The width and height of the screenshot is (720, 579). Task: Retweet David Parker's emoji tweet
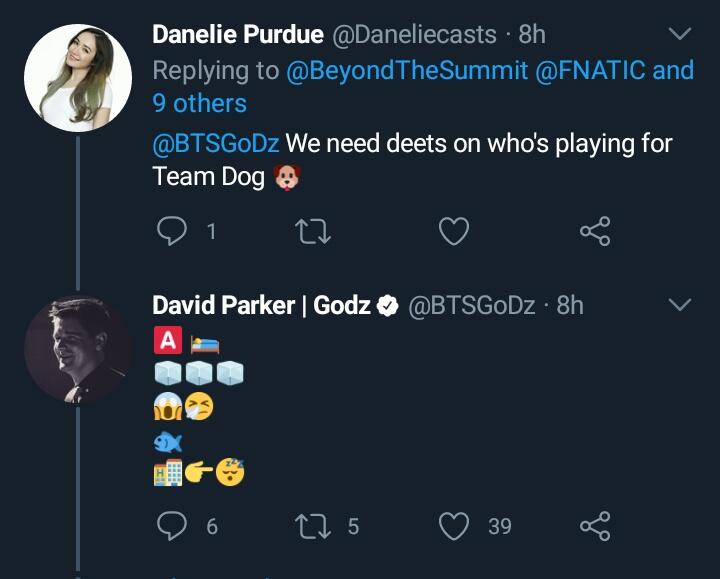click(313, 525)
